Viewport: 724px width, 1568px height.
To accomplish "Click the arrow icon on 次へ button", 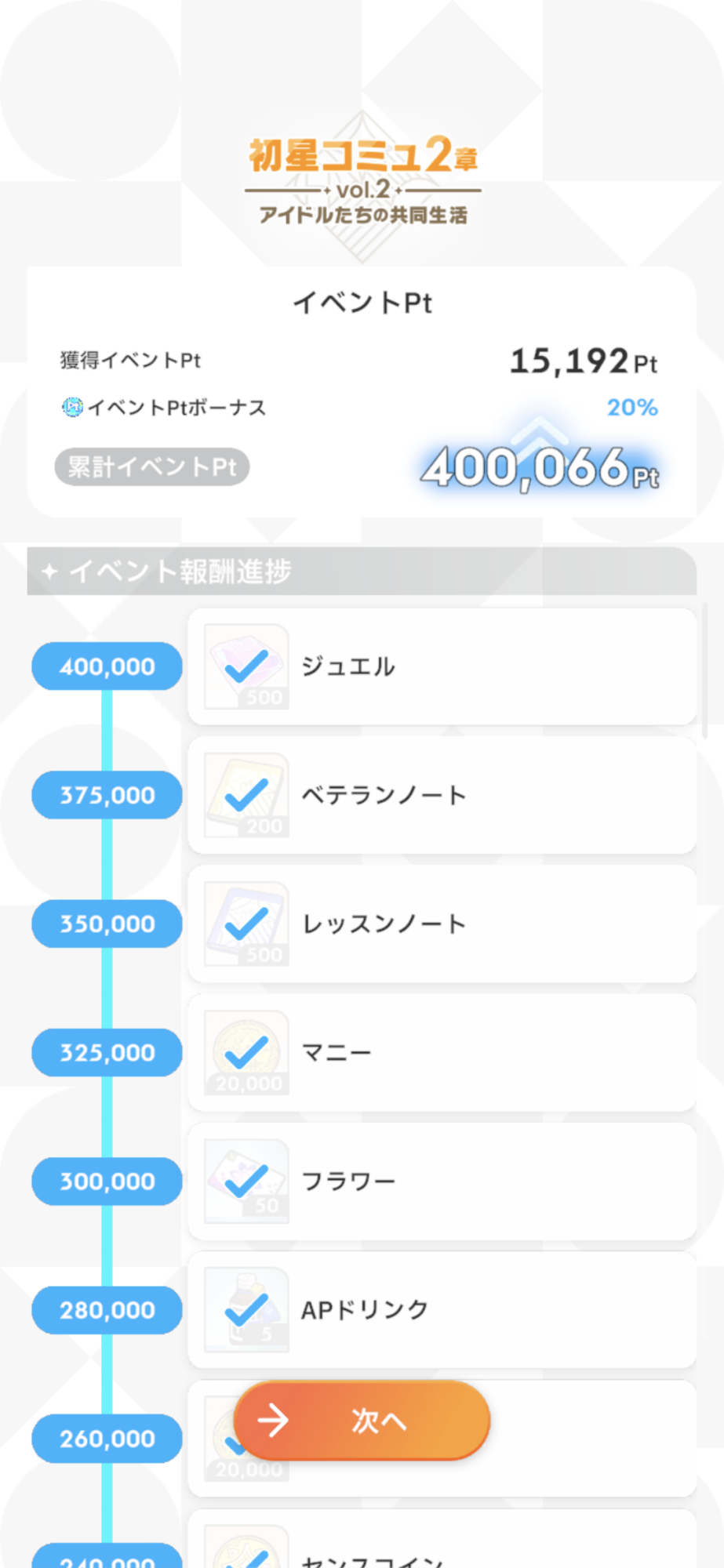I will [273, 1420].
